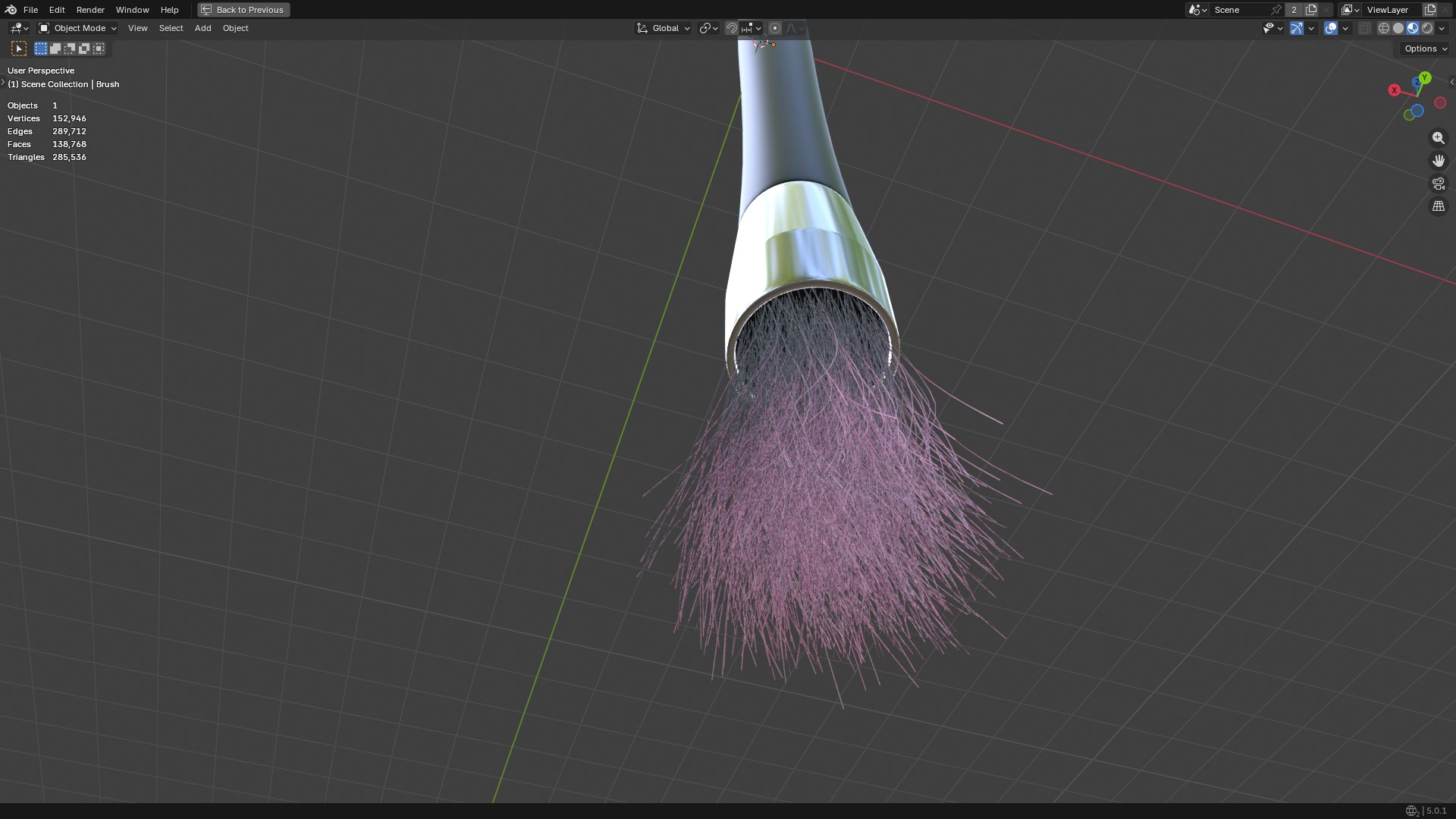Image resolution: width=1456 pixels, height=819 pixels.
Task: Open viewport shading options arrow
Action: 1442,28
